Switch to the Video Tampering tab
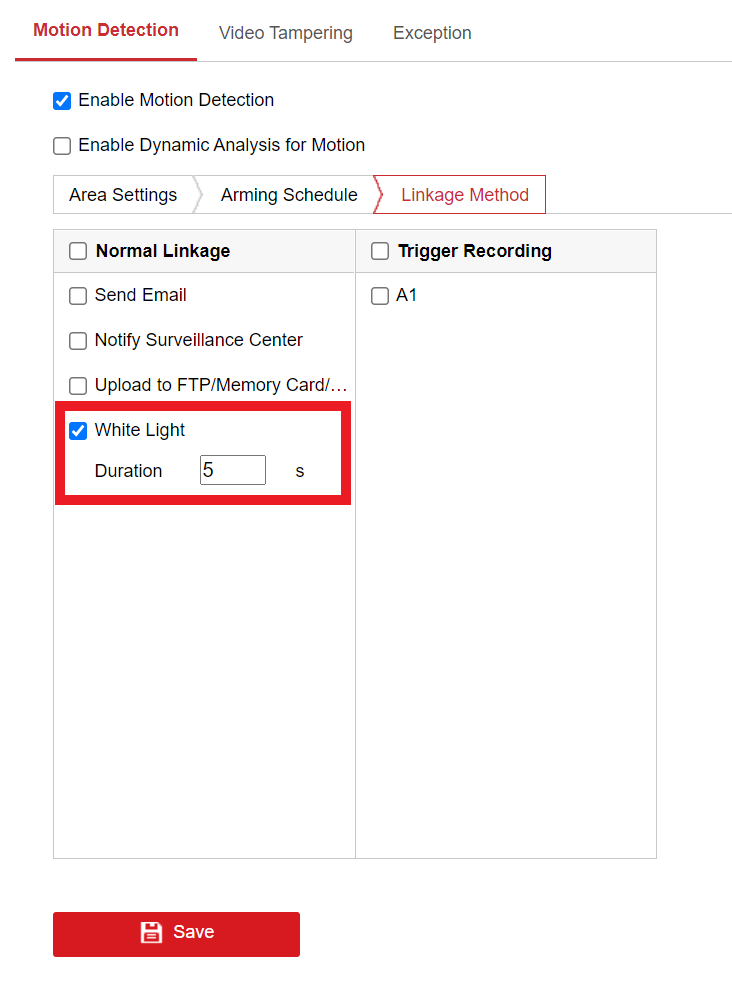Screen dimensions: 732x985 pos(285,33)
